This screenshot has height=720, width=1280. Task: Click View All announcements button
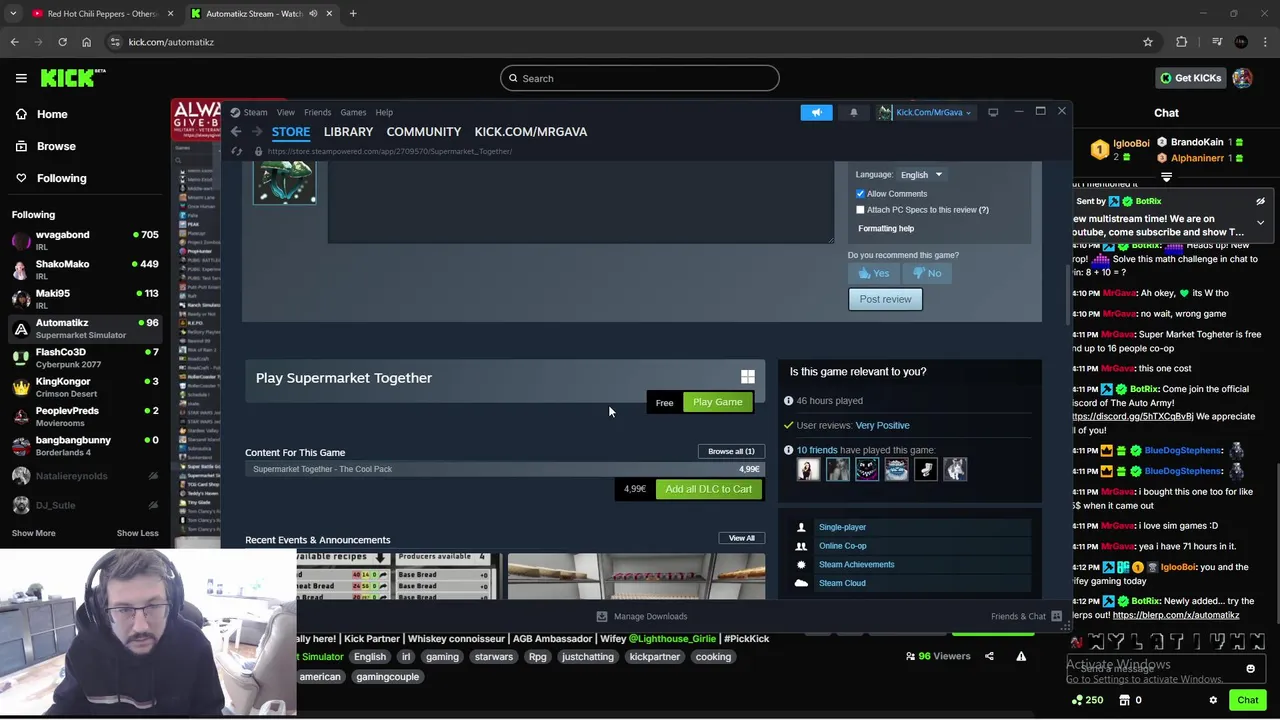741,538
